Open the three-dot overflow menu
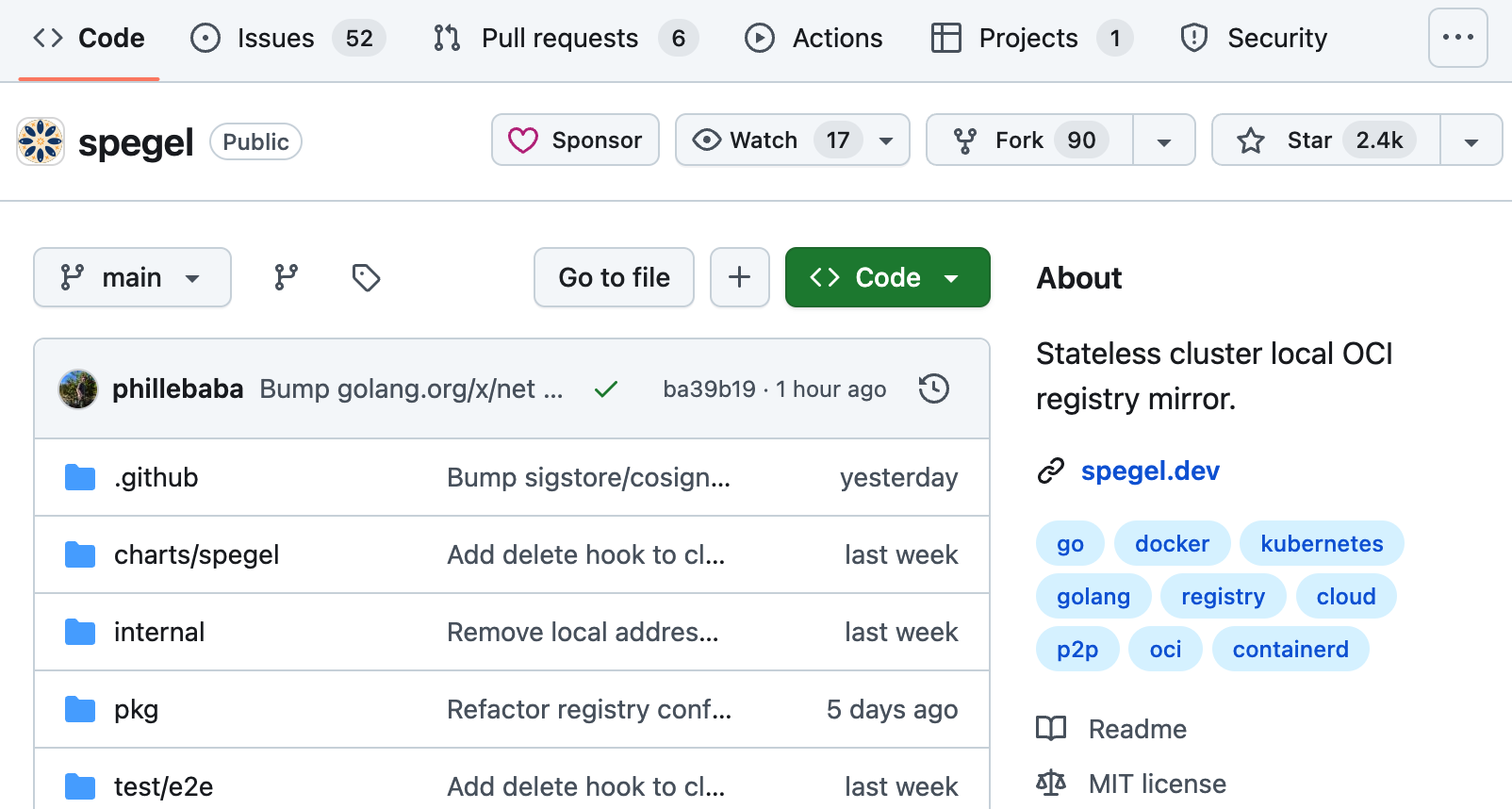1512x809 pixels. tap(1457, 38)
